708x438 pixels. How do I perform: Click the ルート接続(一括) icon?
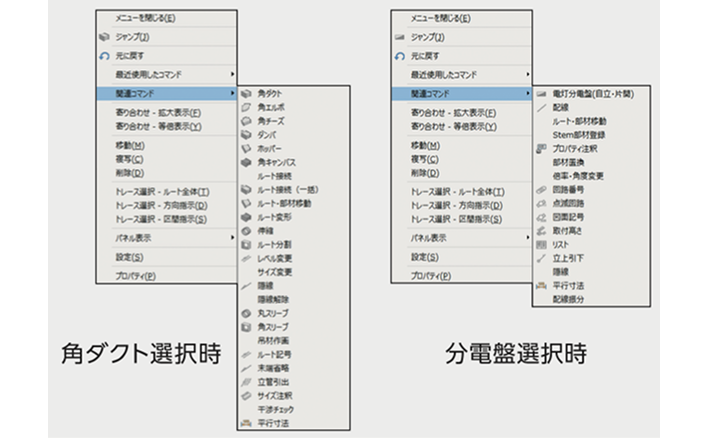point(246,190)
